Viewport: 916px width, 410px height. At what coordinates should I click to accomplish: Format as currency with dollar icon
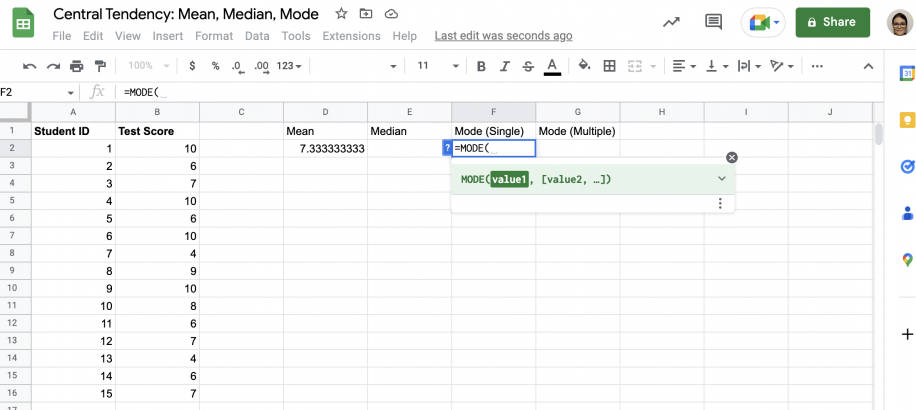point(192,66)
